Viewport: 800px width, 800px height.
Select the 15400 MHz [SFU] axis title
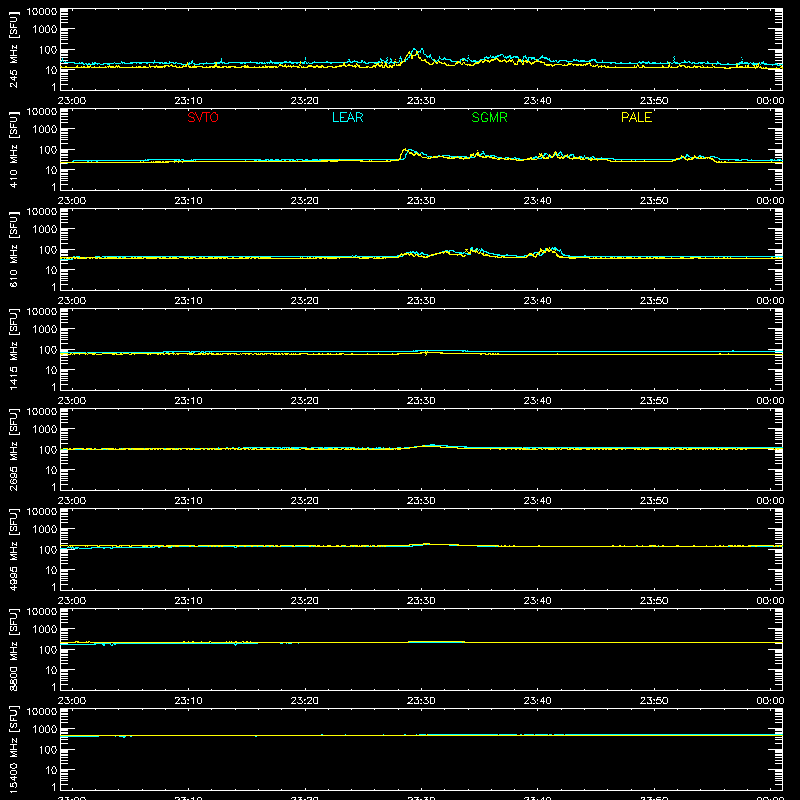(13, 749)
